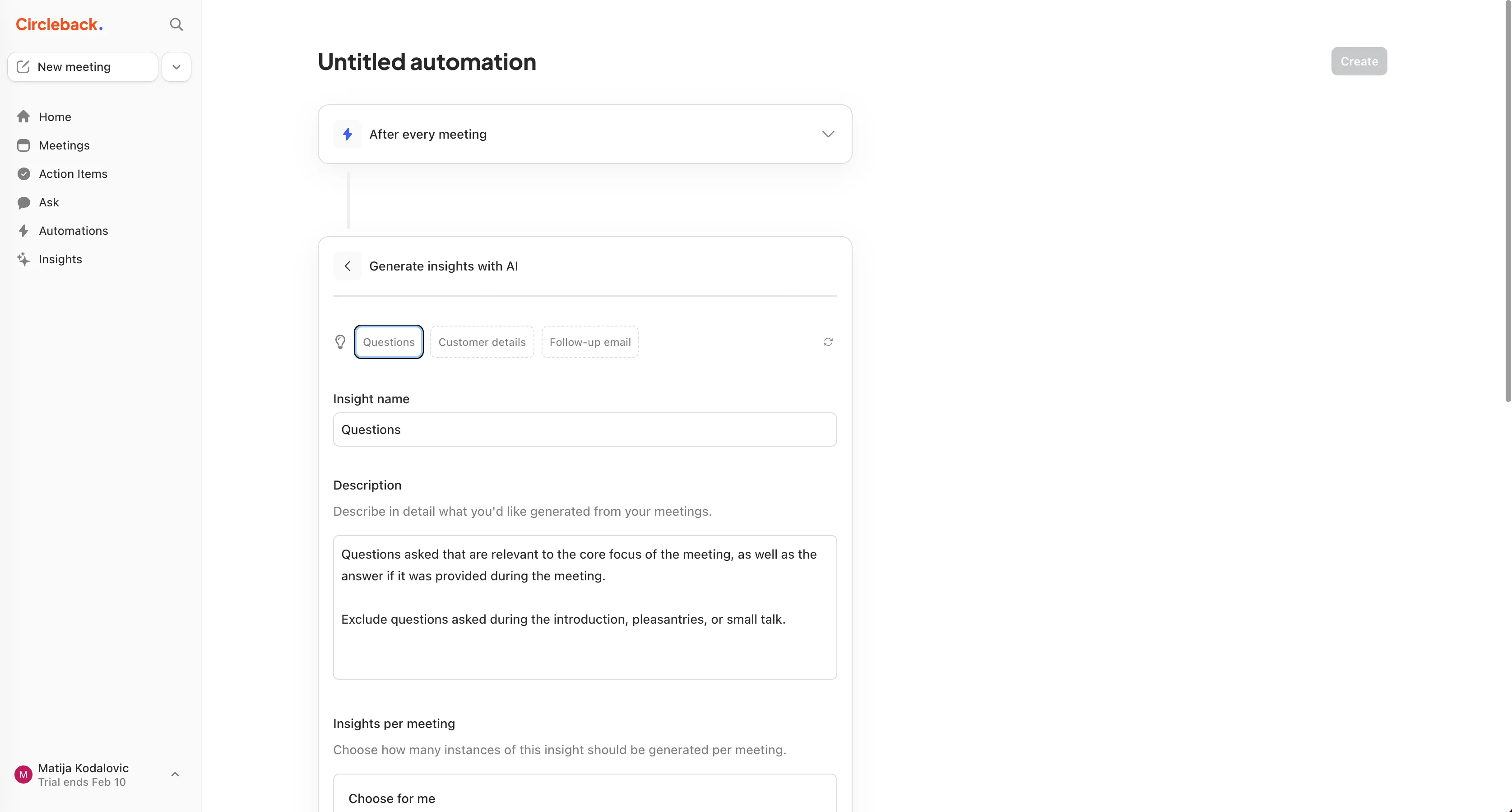Click the lightbulb suggestions icon
Screen dimensions: 1512x812
[340, 342]
